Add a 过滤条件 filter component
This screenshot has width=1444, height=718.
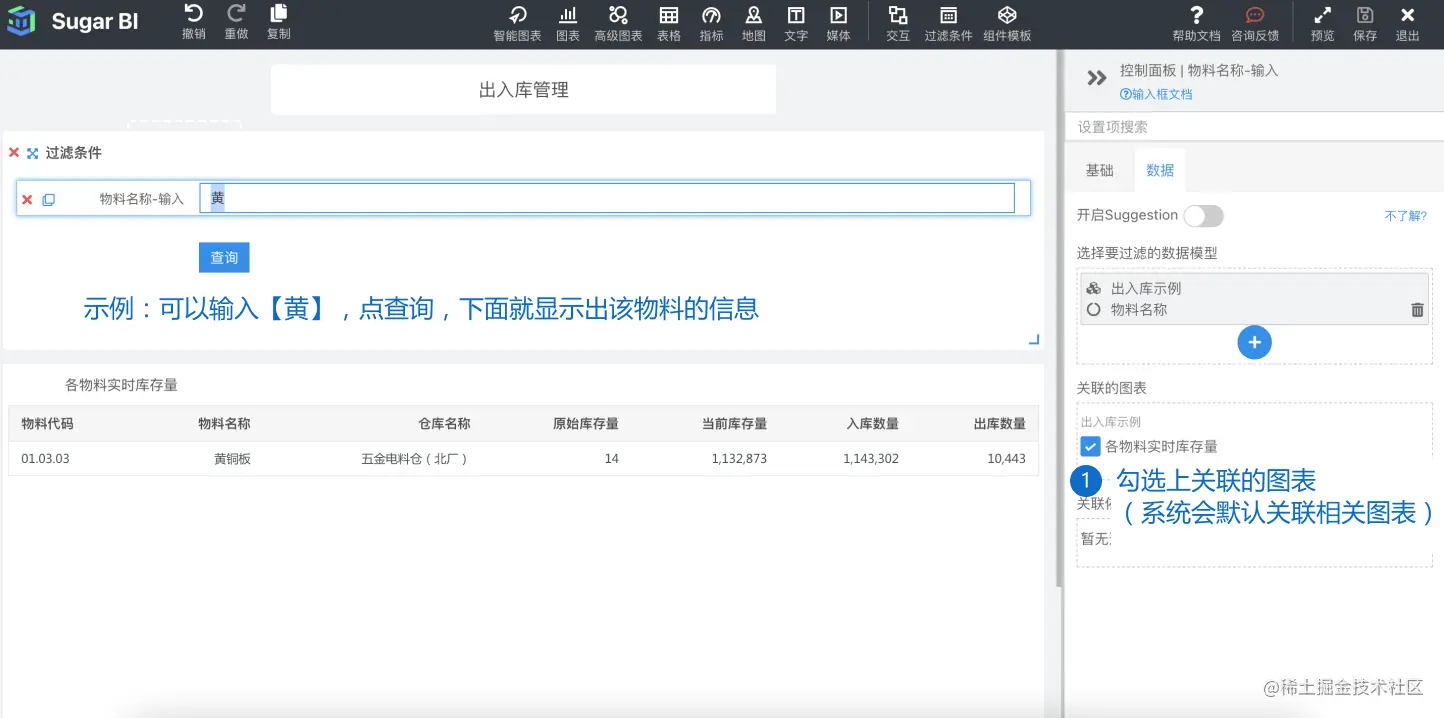pos(948,24)
